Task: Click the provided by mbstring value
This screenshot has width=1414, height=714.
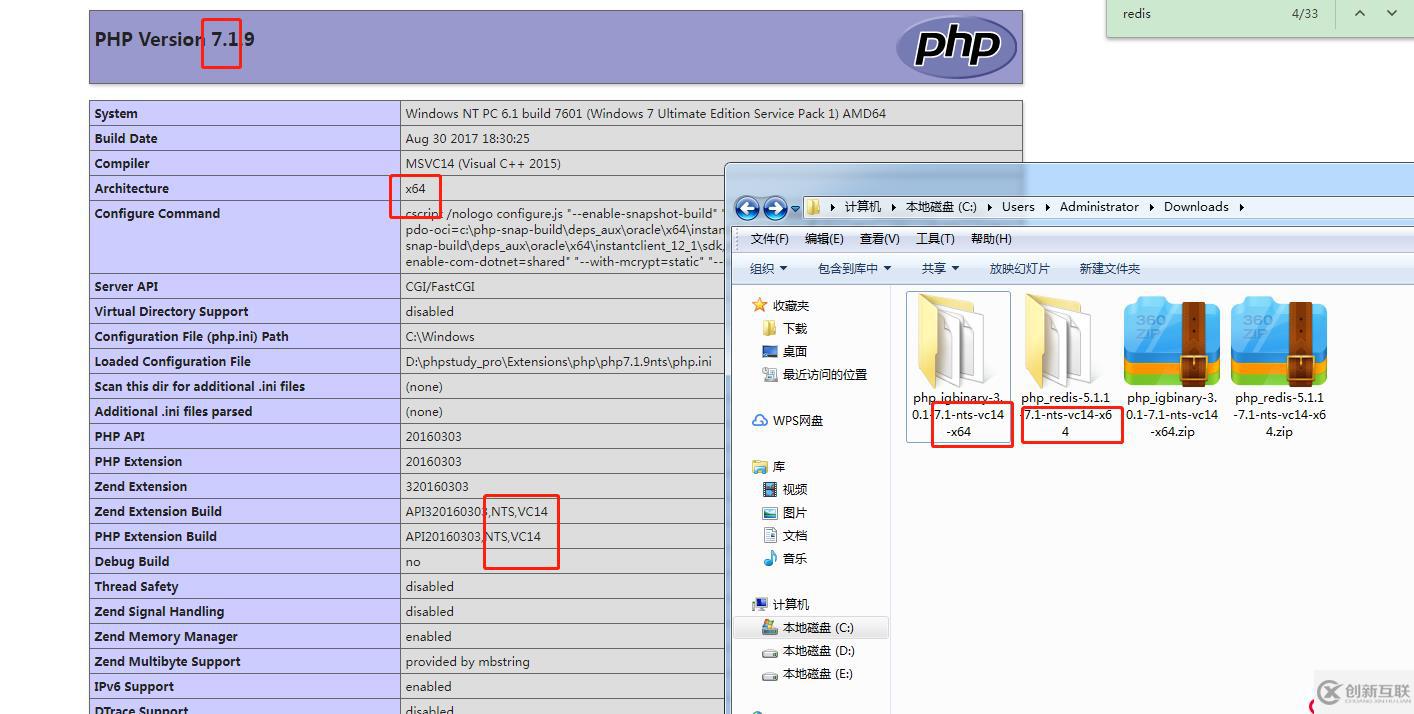Action: pyautogui.click(x=467, y=661)
